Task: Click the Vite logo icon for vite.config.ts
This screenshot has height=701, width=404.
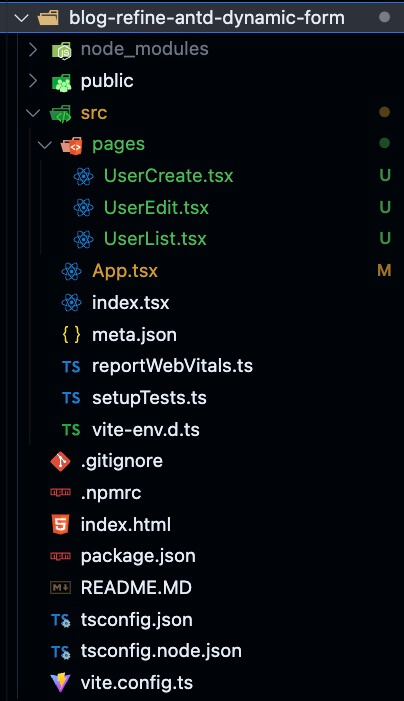Action: click(60, 683)
